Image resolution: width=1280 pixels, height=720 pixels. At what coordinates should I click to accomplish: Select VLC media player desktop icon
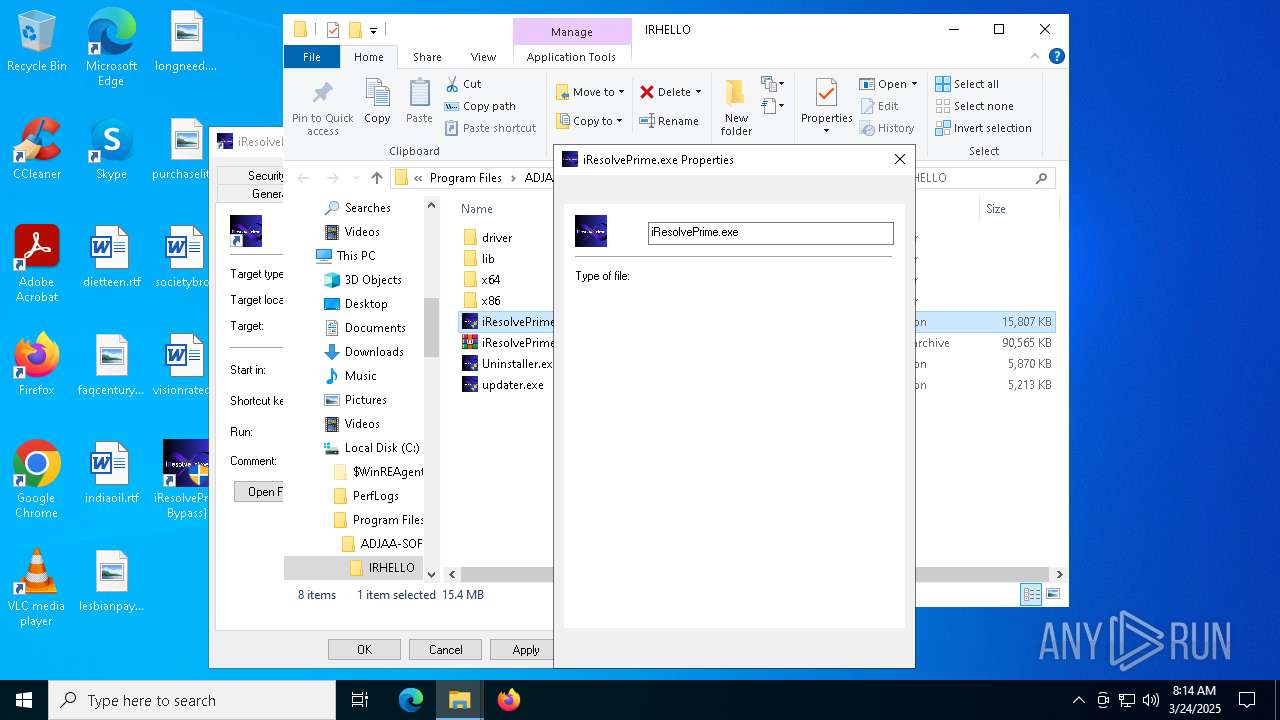[37, 588]
